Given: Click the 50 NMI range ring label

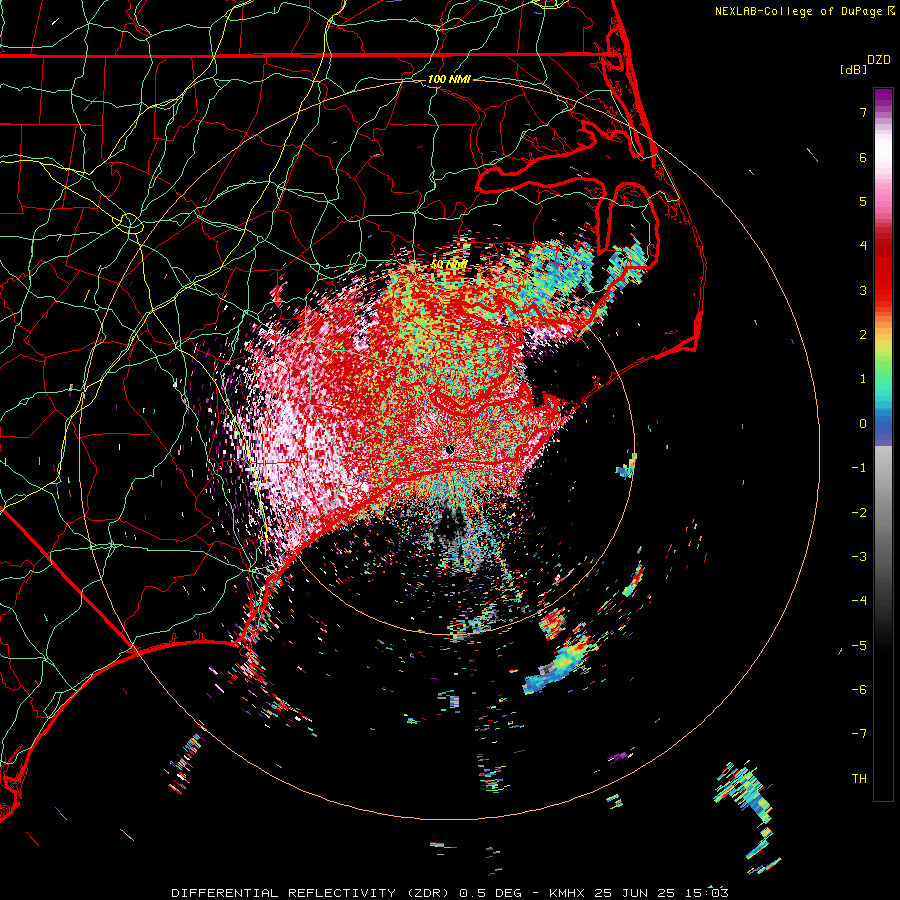Looking at the screenshot, I should (x=449, y=265).
